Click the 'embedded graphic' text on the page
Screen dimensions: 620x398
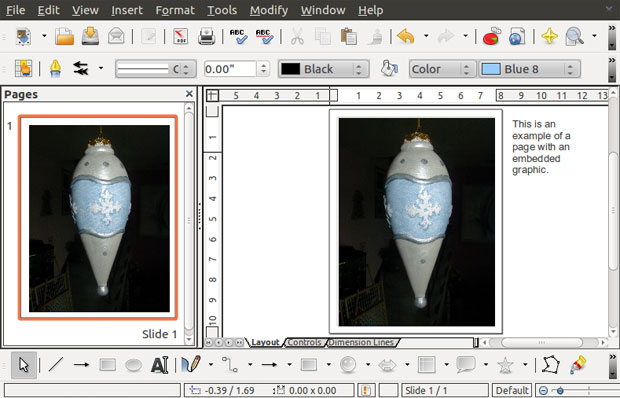click(x=536, y=164)
